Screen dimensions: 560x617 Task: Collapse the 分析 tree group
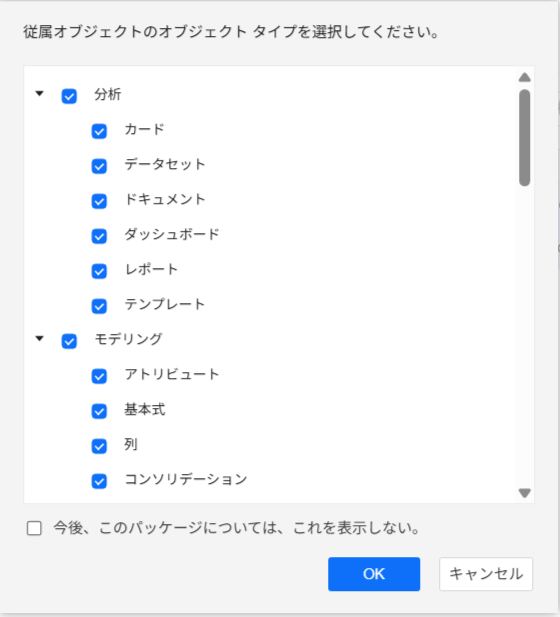pyautogui.click(x=39, y=94)
